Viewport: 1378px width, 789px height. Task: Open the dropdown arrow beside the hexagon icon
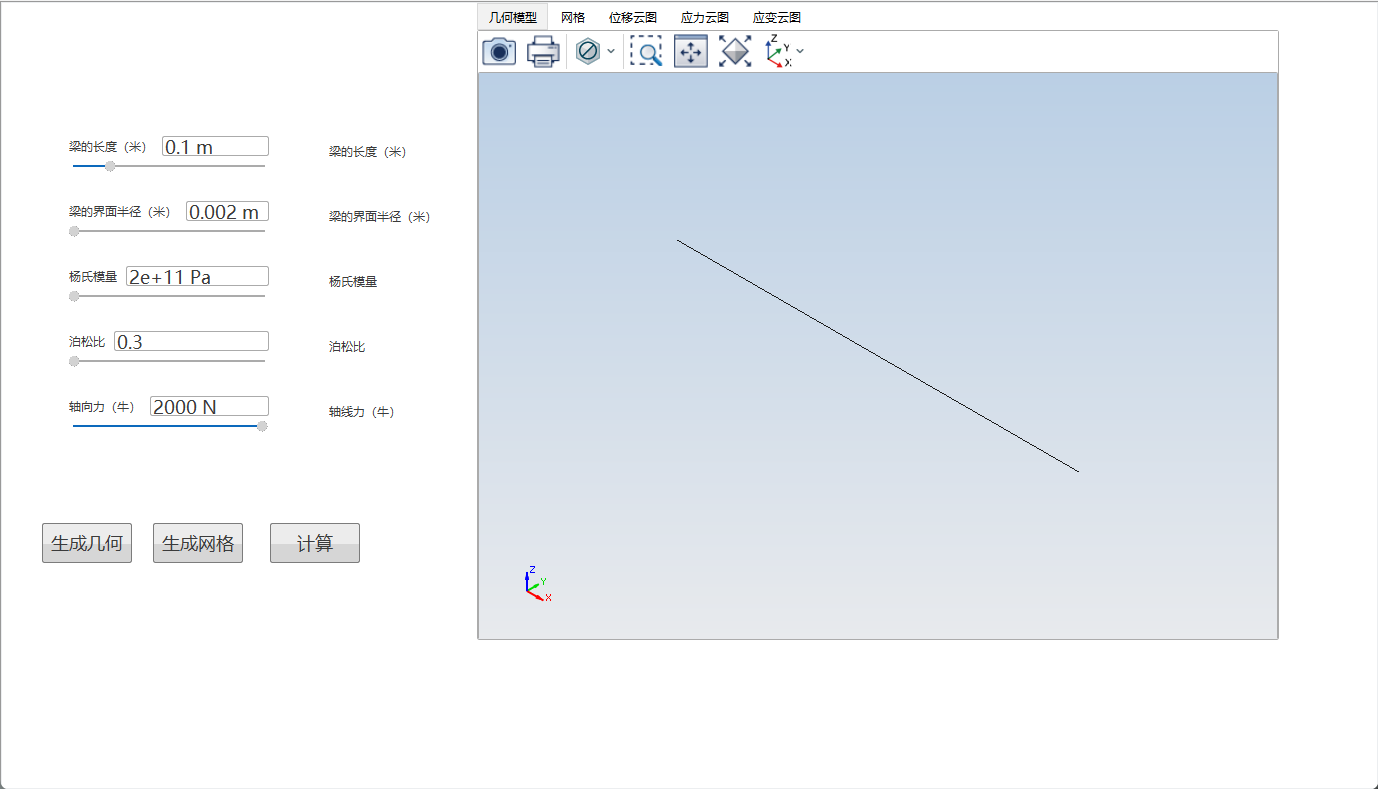click(611, 51)
